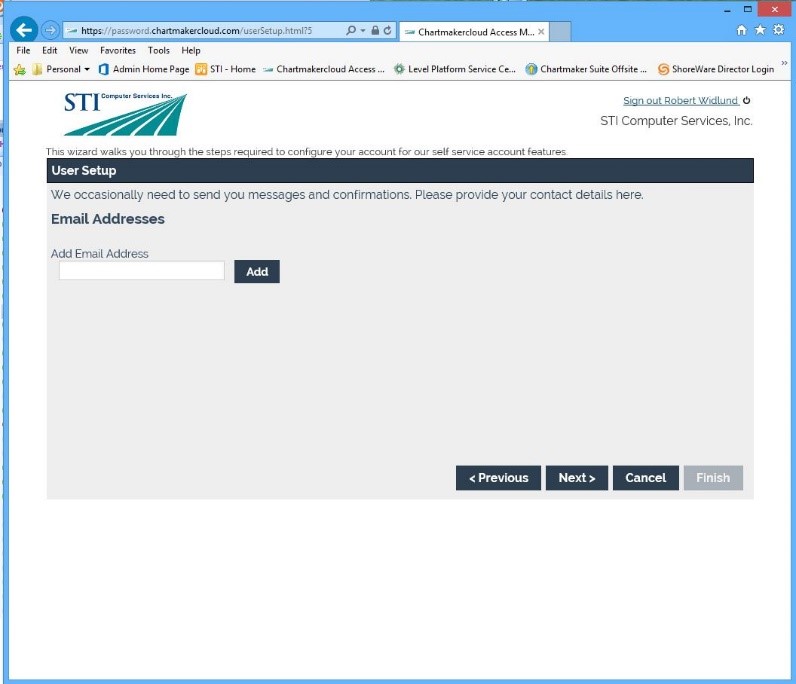Click the Home icon in browser toolbar
Screen dimensions: 796x684
tap(741, 31)
